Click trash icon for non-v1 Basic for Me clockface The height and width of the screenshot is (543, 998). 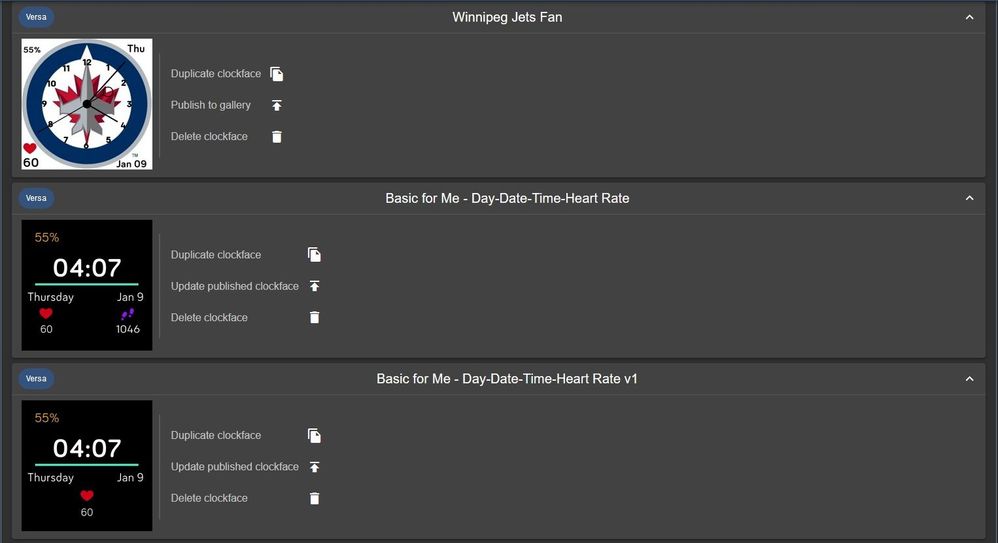[x=314, y=317]
